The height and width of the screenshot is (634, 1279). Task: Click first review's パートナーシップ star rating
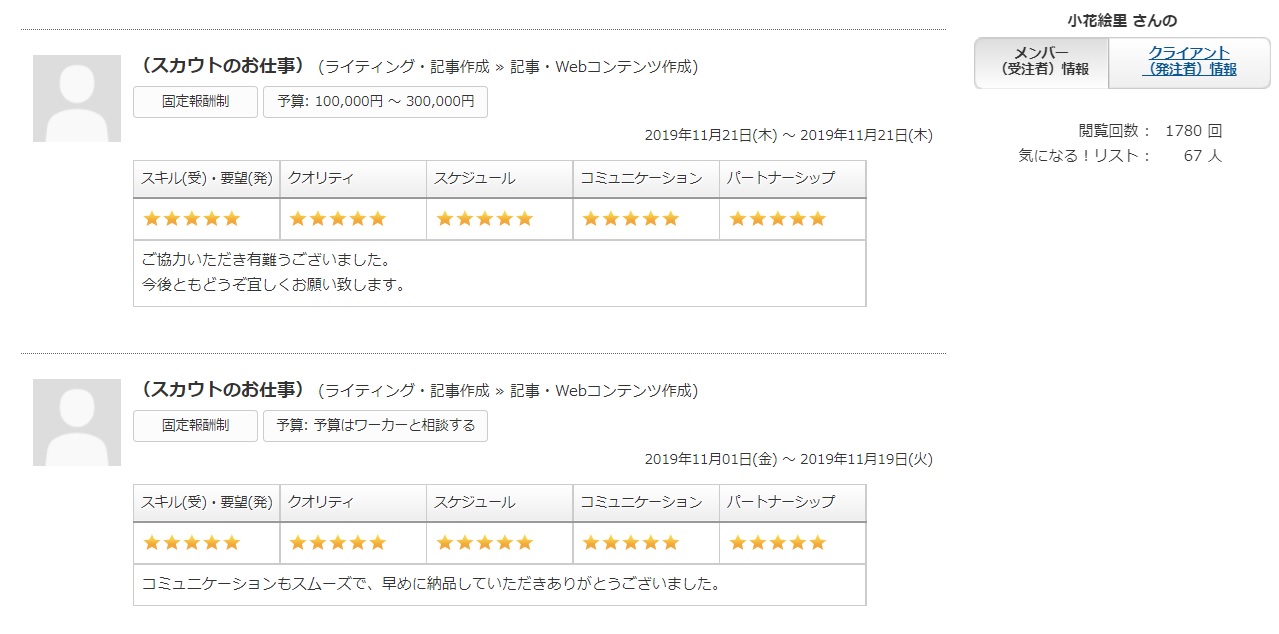pos(778,219)
